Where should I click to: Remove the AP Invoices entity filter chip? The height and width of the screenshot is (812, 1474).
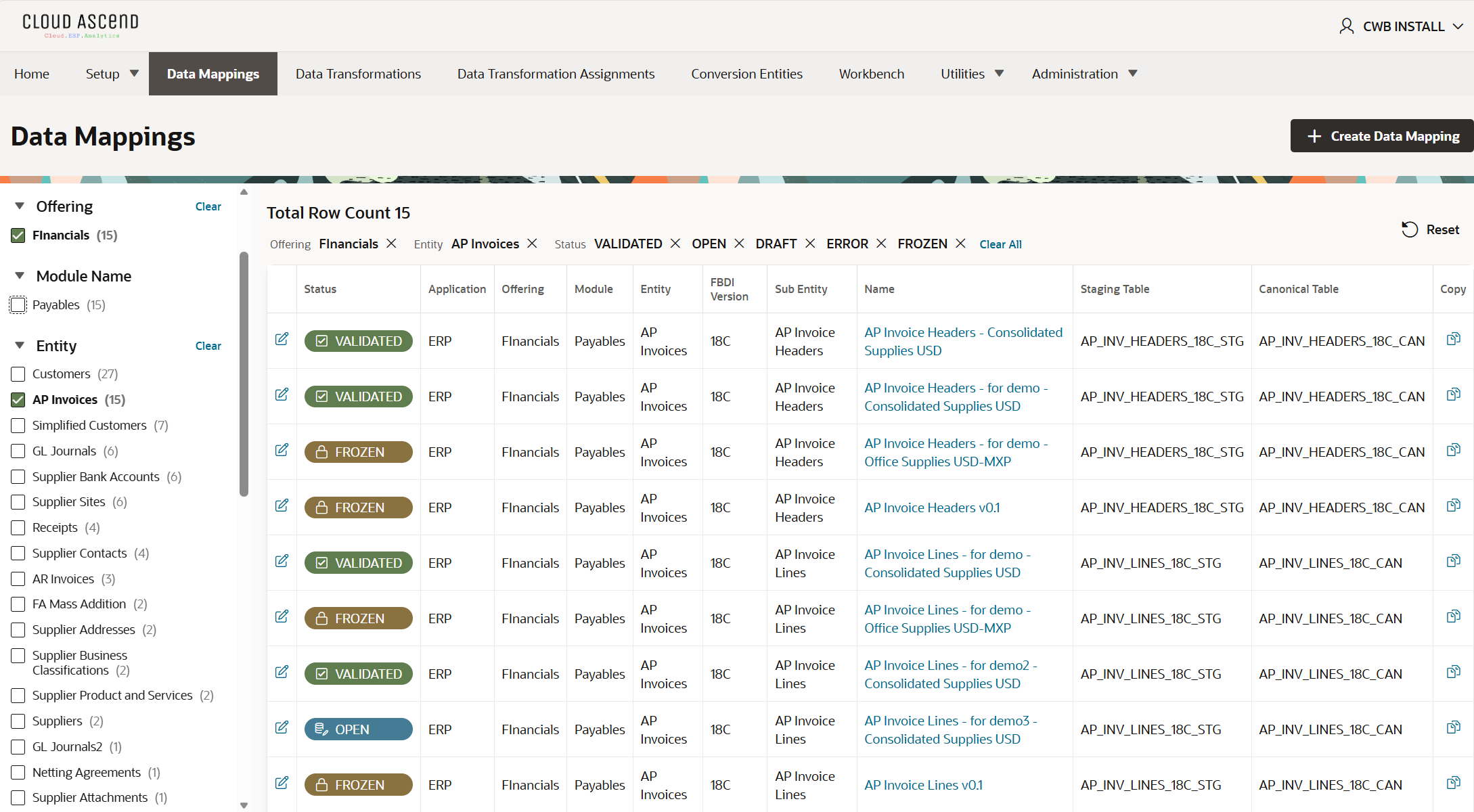coord(532,243)
